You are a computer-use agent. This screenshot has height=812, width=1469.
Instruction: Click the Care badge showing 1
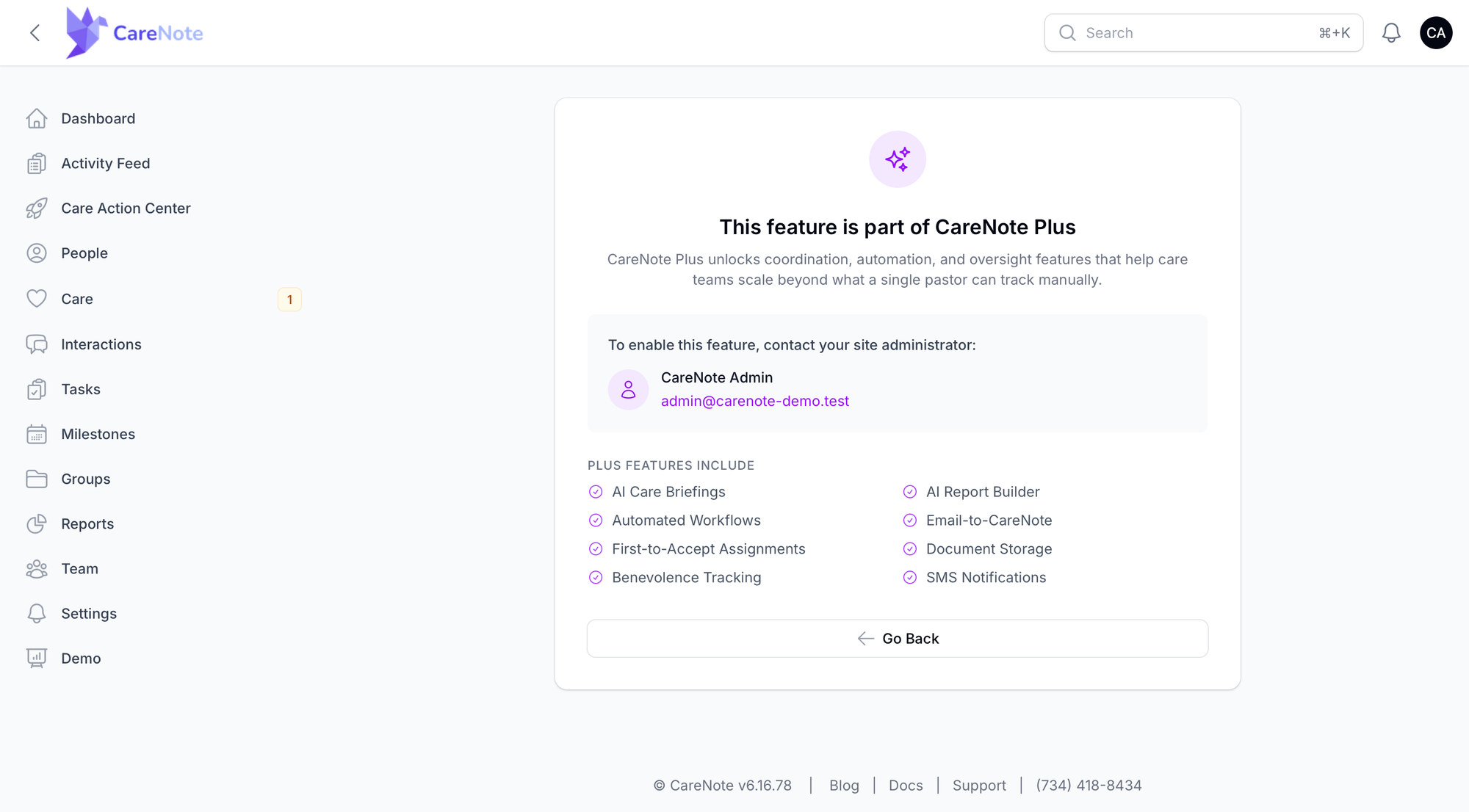[x=289, y=300]
